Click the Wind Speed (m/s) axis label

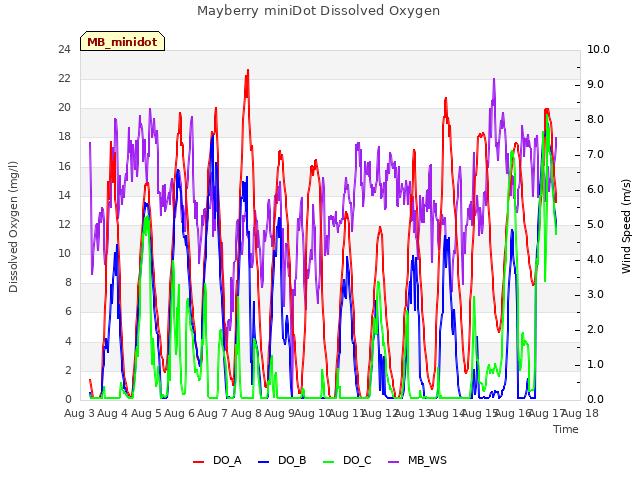pyautogui.click(x=626, y=226)
